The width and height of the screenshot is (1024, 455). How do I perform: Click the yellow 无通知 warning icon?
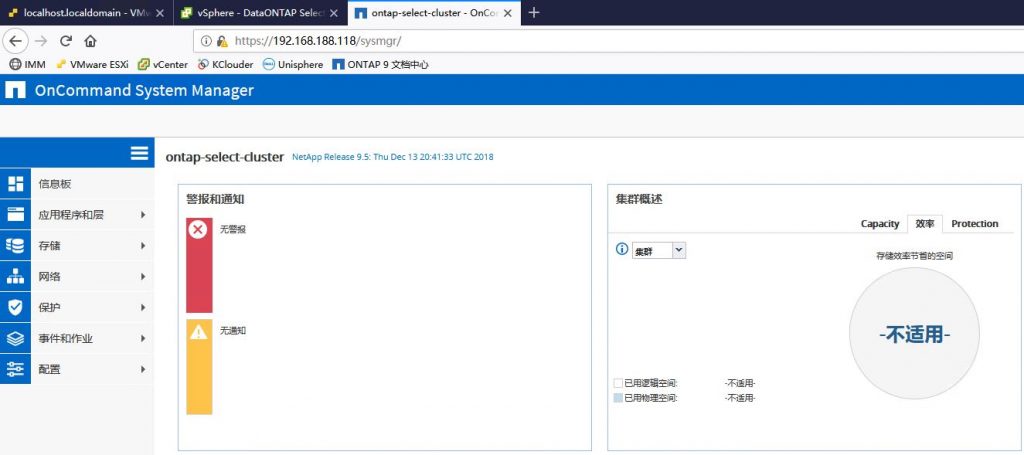tap(198, 332)
